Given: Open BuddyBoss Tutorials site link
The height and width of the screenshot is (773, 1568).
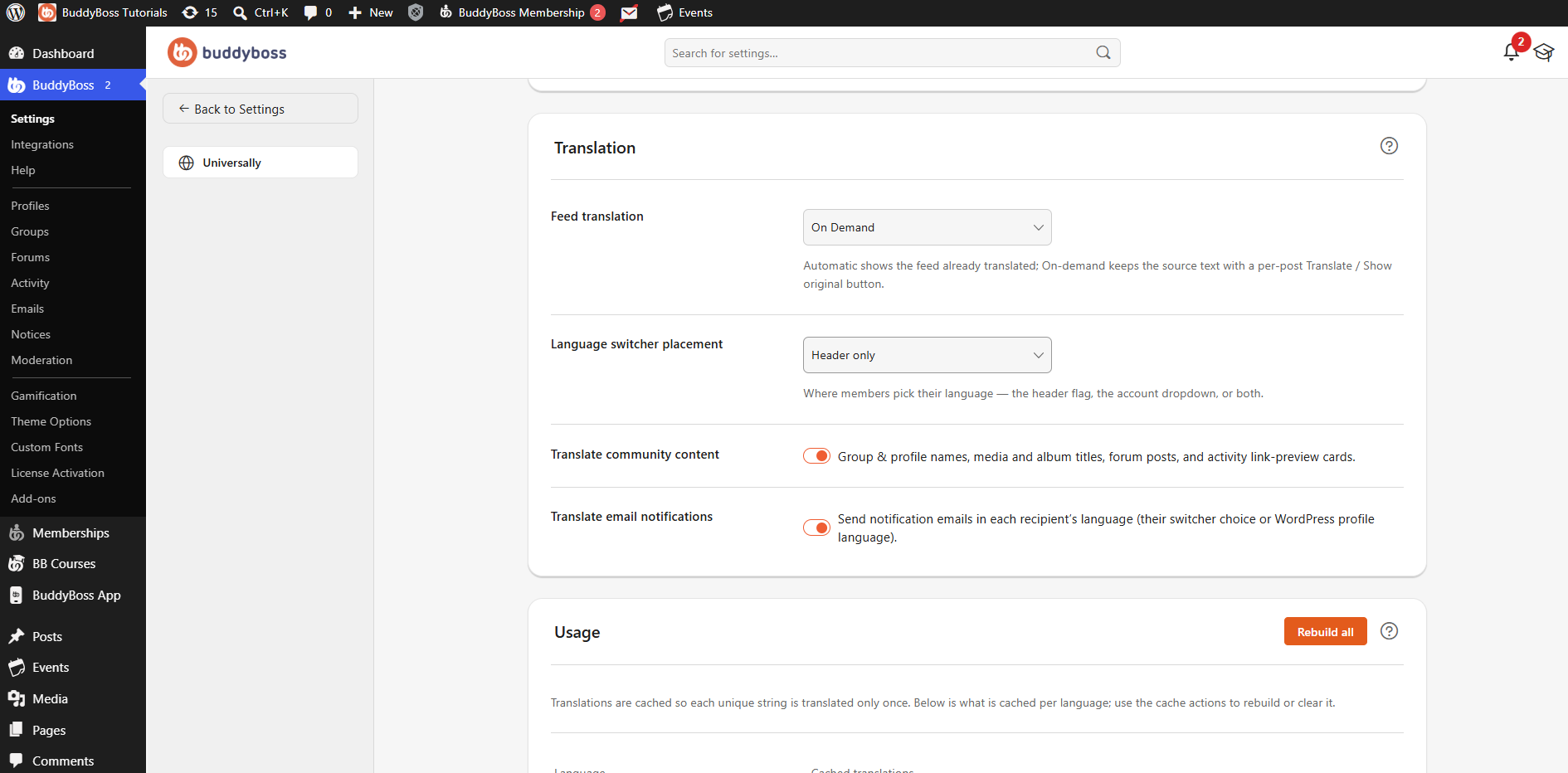Looking at the screenshot, I should [103, 12].
